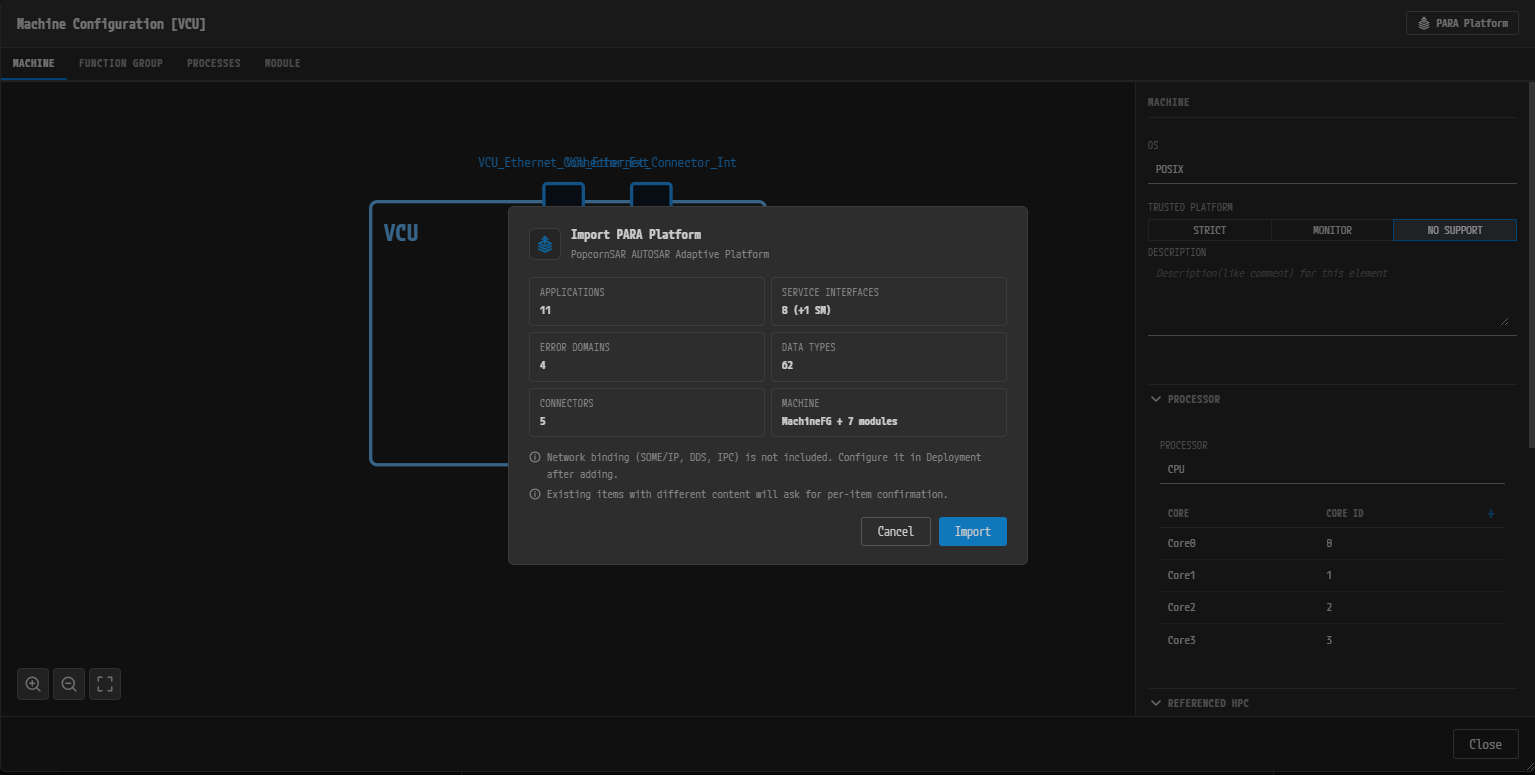The height and width of the screenshot is (775, 1535).
Task: Click the Core3 row name
Action: [1181, 640]
